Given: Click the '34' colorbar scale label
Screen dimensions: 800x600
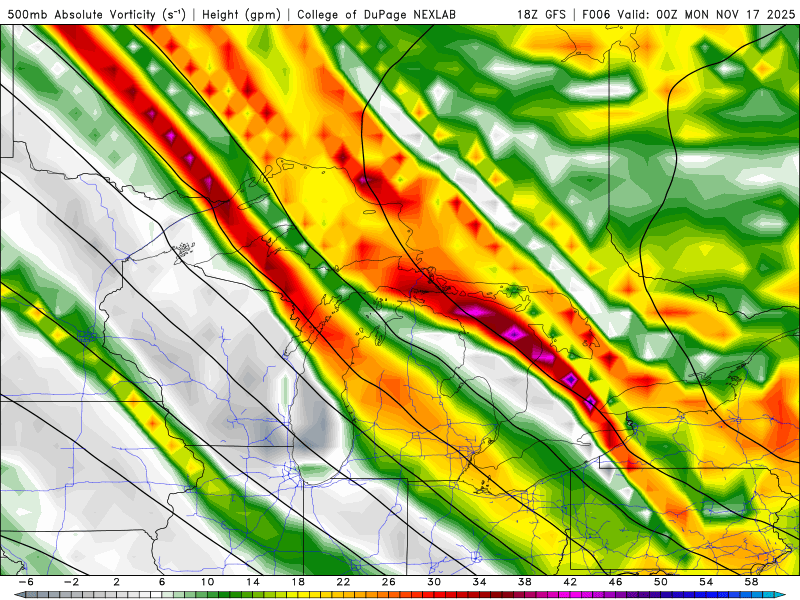Looking at the screenshot, I should [479, 582].
